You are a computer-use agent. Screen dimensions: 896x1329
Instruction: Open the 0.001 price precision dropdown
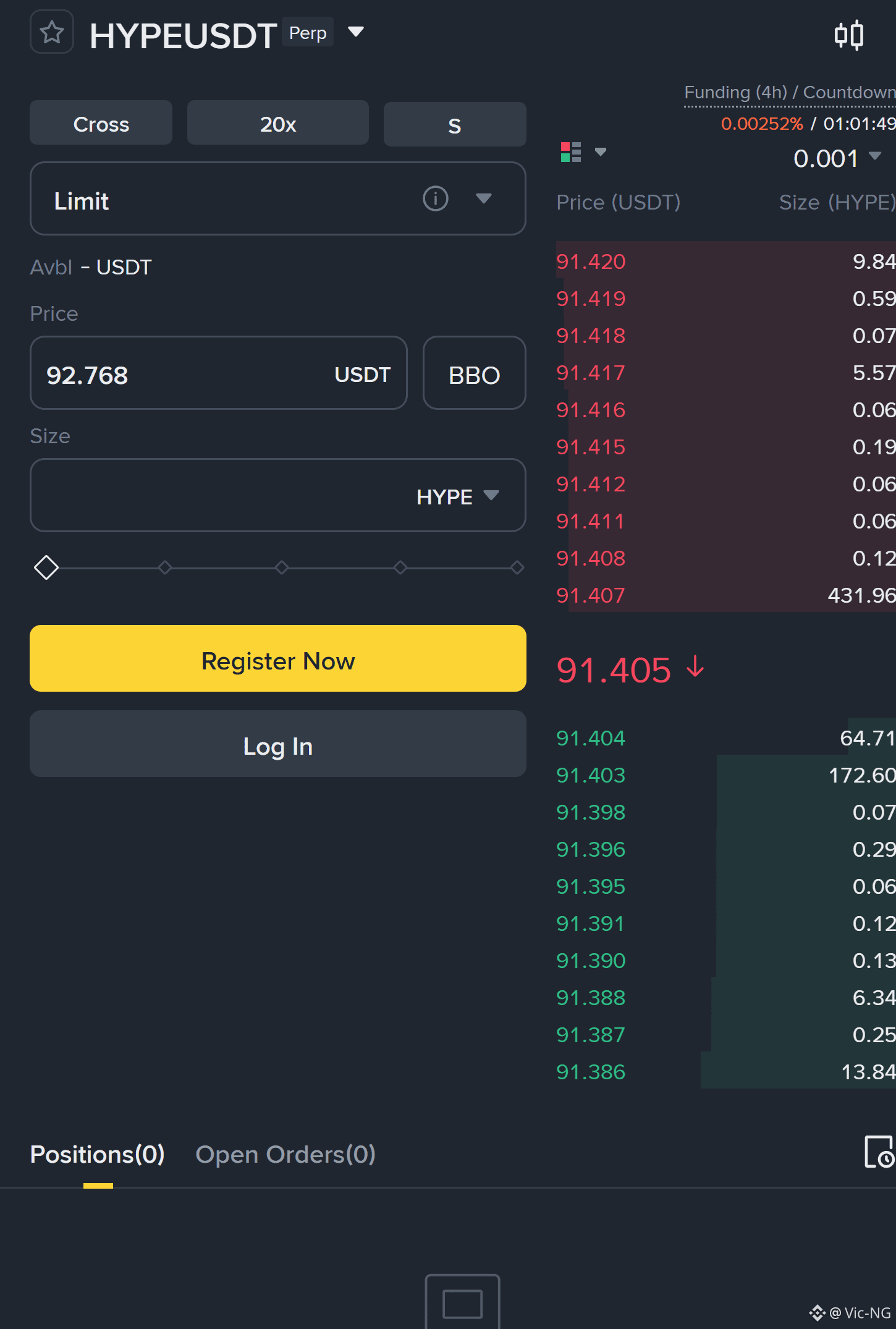837,158
